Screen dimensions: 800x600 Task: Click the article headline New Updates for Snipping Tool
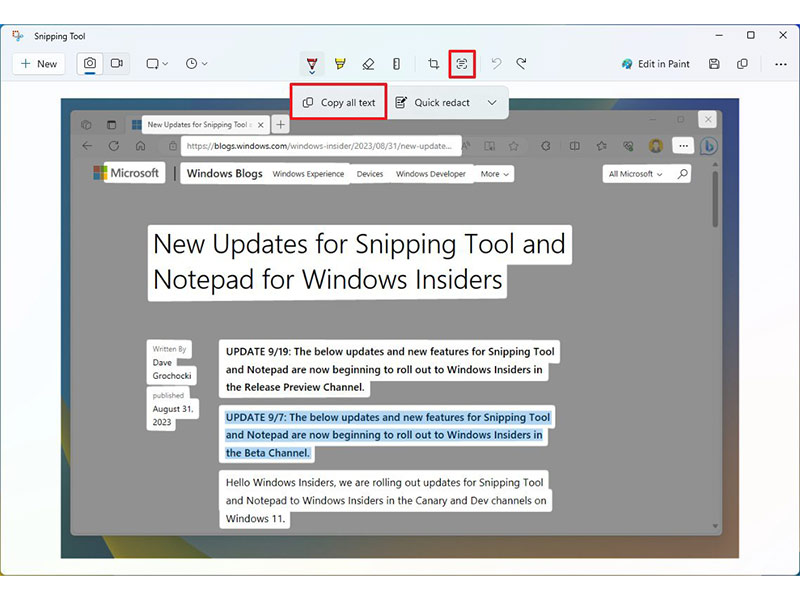[x=359, y=262]
